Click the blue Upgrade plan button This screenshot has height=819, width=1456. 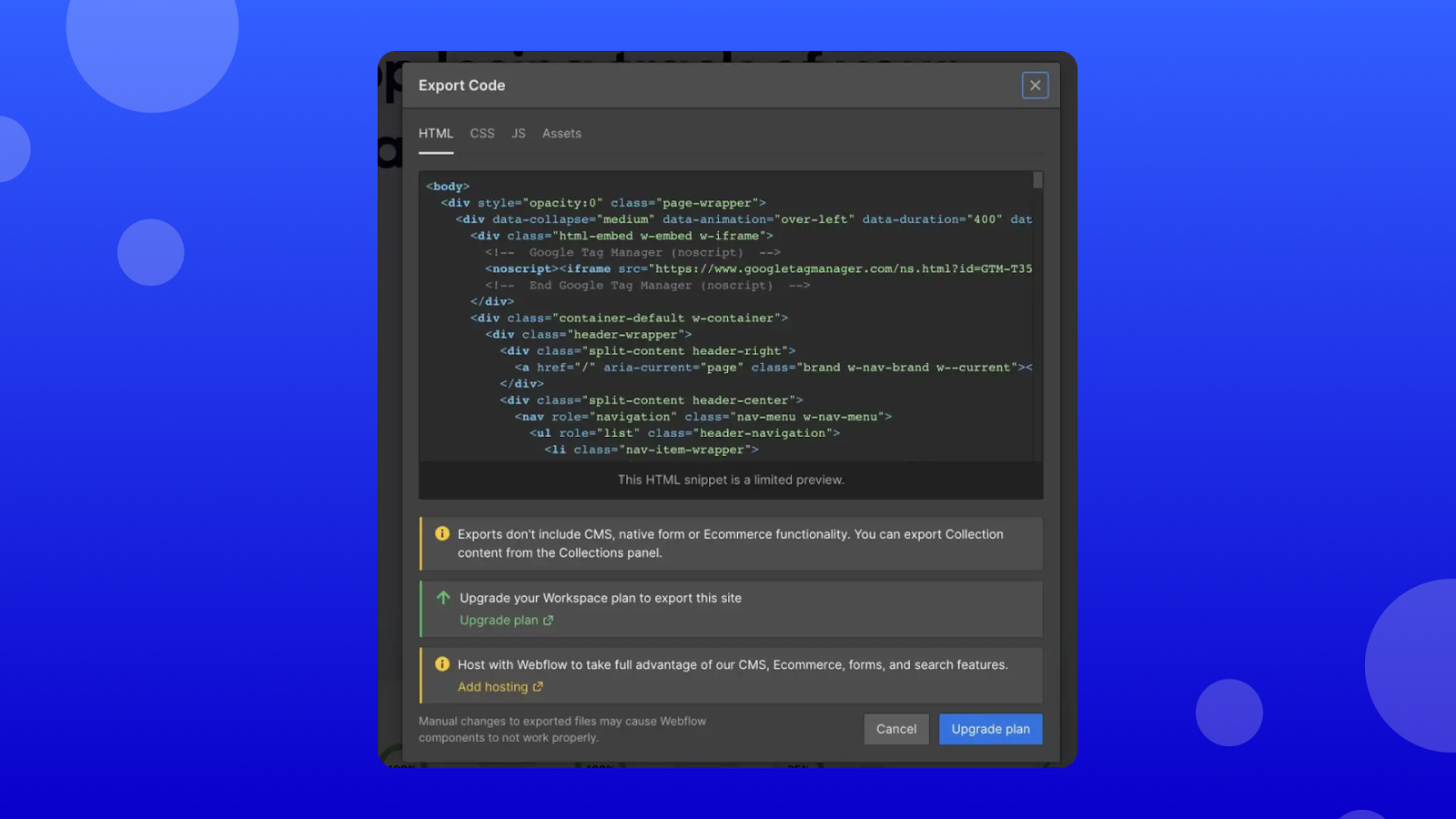point(991,729)
